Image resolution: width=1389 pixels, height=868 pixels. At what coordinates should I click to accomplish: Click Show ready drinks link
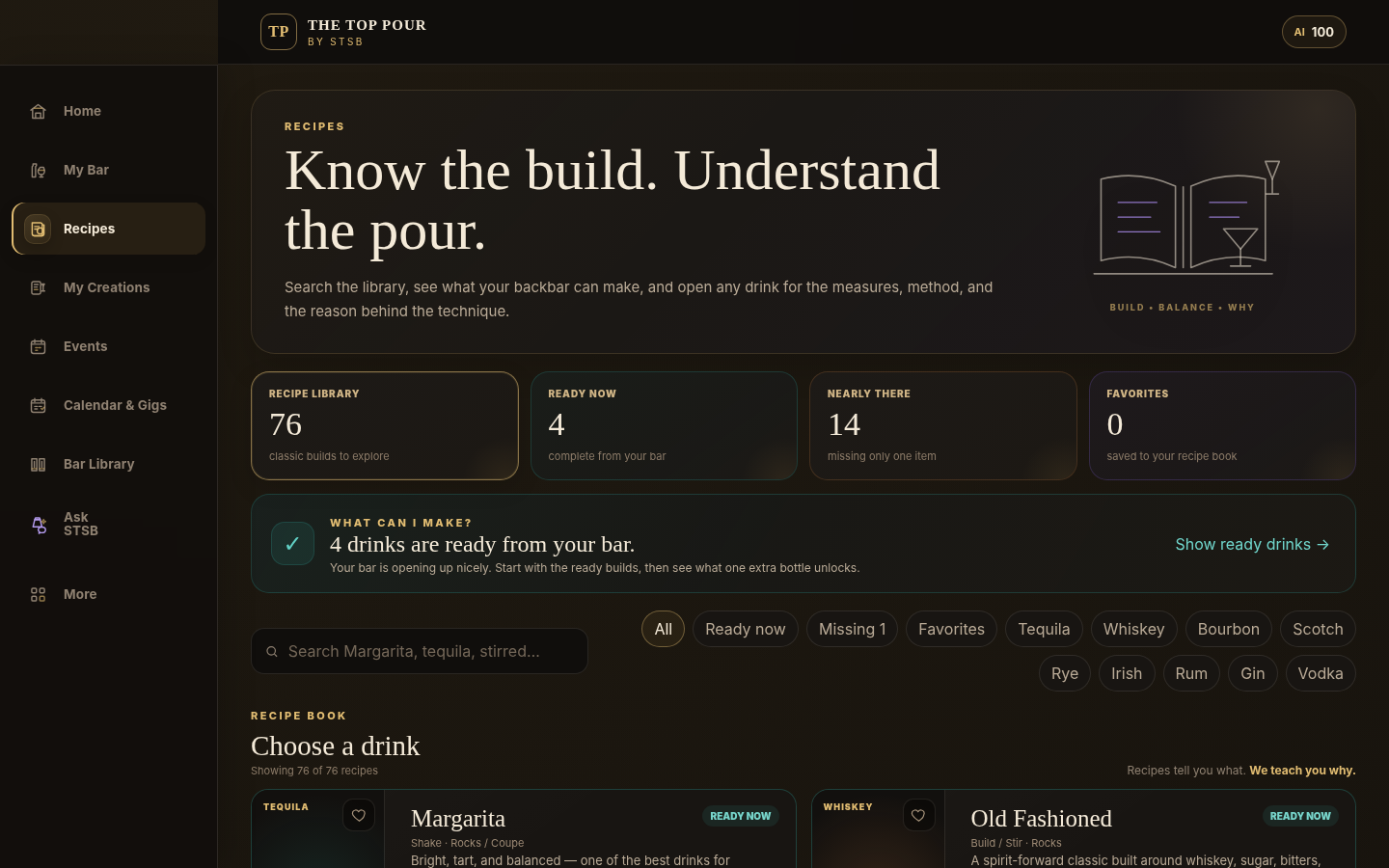coord(1252,544)
